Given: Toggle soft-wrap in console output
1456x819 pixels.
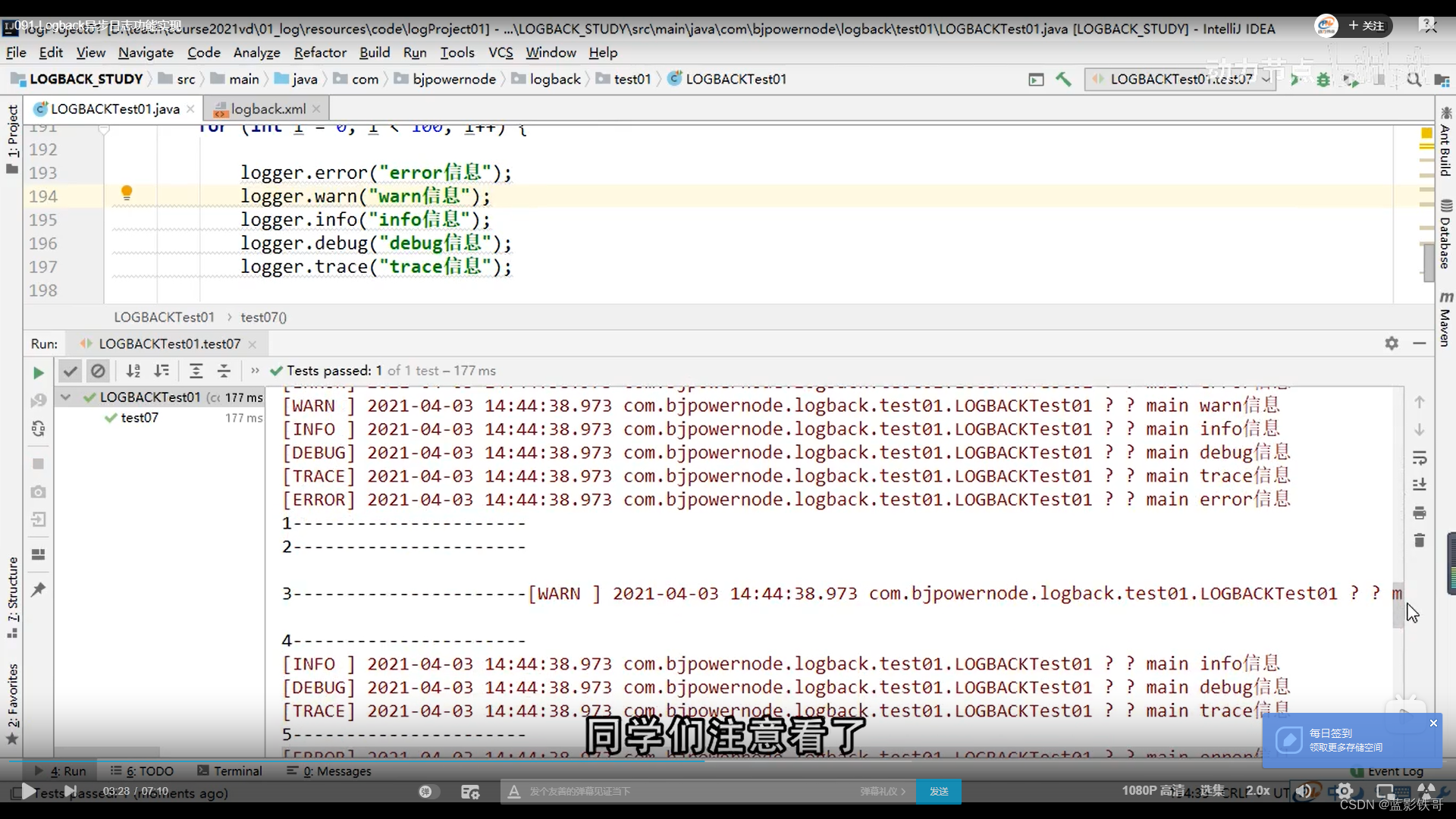Looking at the screenshot, I should 1420,458.
